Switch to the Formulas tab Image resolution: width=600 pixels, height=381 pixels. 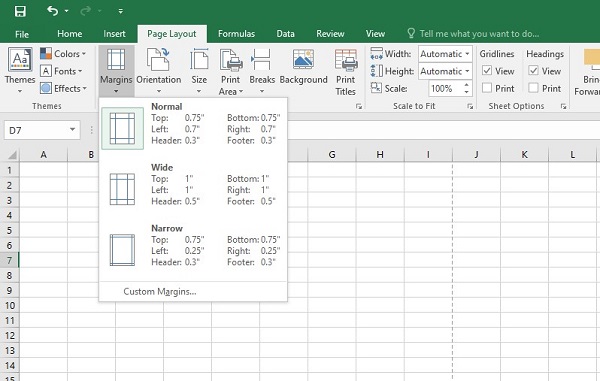[236, 34]
